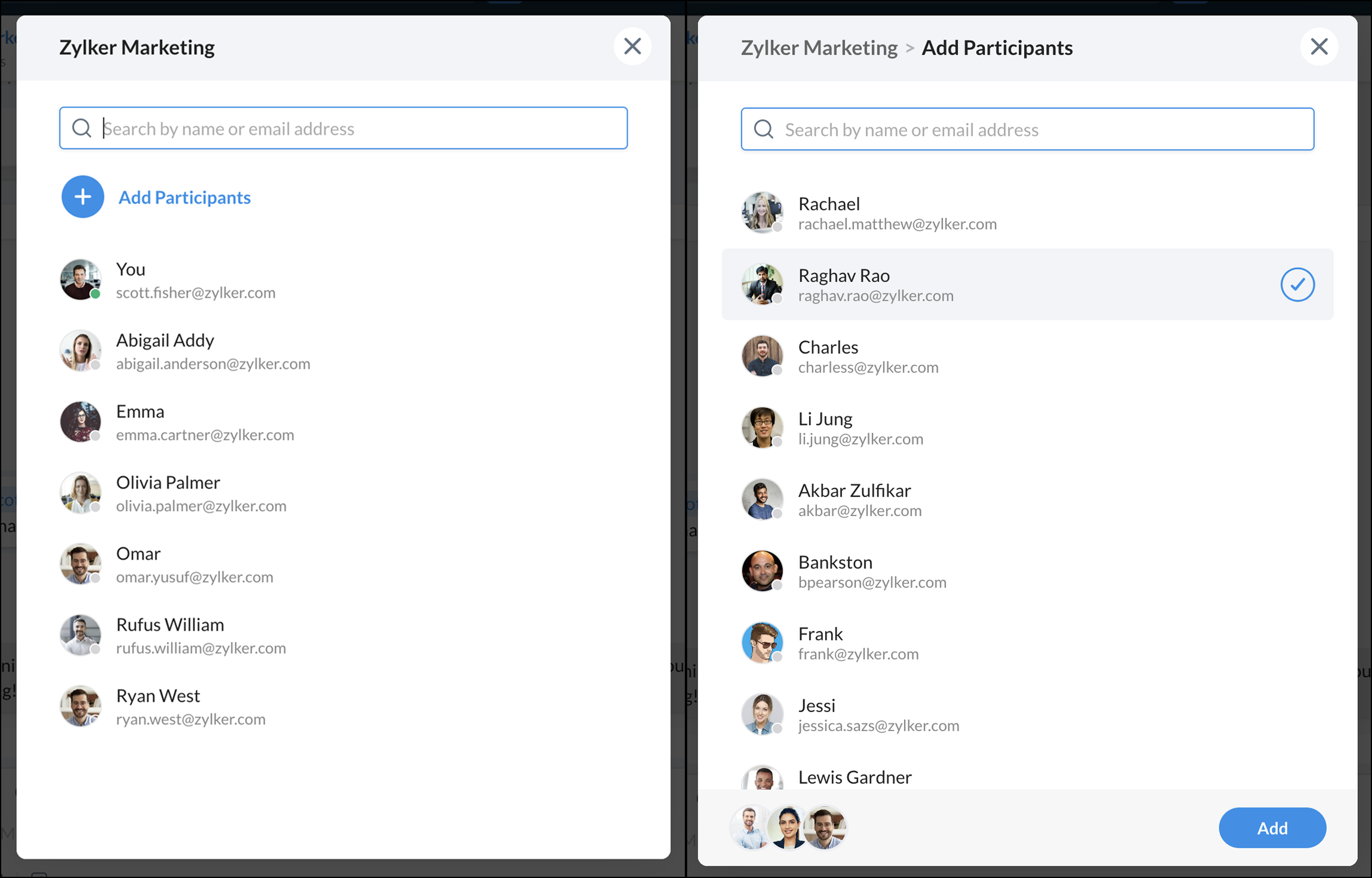The image size is (1372, 878).
Task: Click Abigail Addy's profile photo
Action: tap(81, 351)
